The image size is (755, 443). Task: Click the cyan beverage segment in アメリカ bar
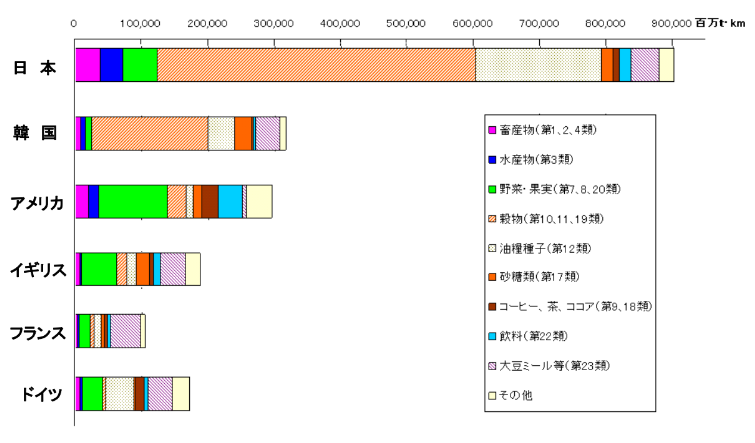[x=231, y=202]
